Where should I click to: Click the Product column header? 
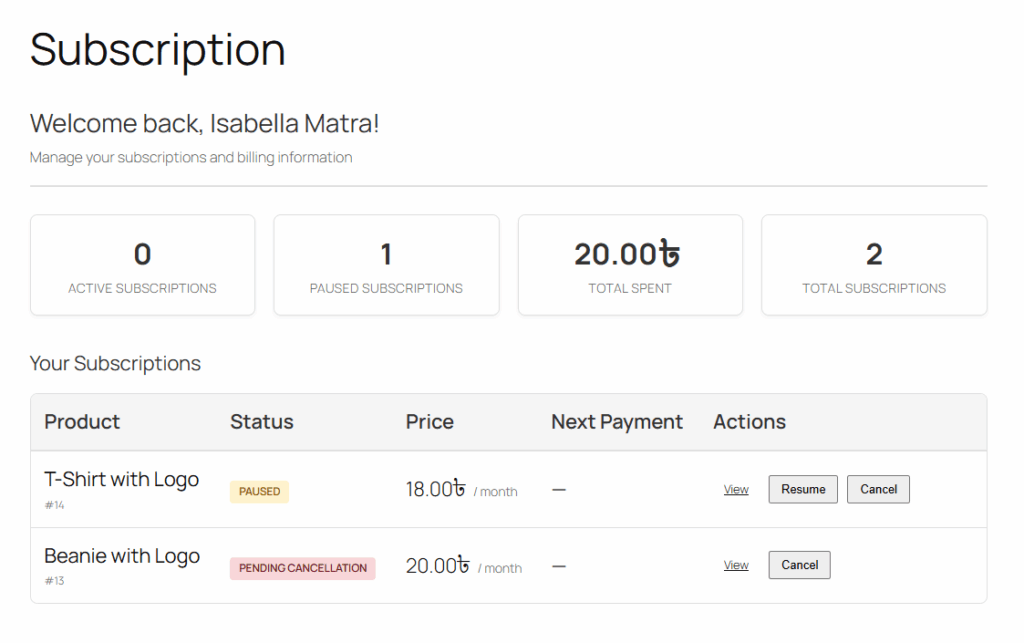[82, 422]
